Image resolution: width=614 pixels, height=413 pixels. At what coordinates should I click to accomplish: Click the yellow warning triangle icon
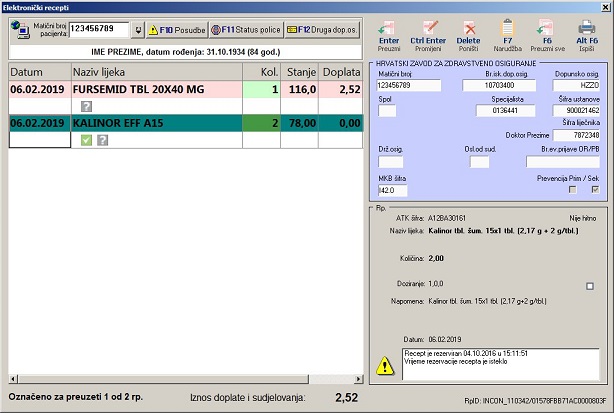[x=385, y=366]
